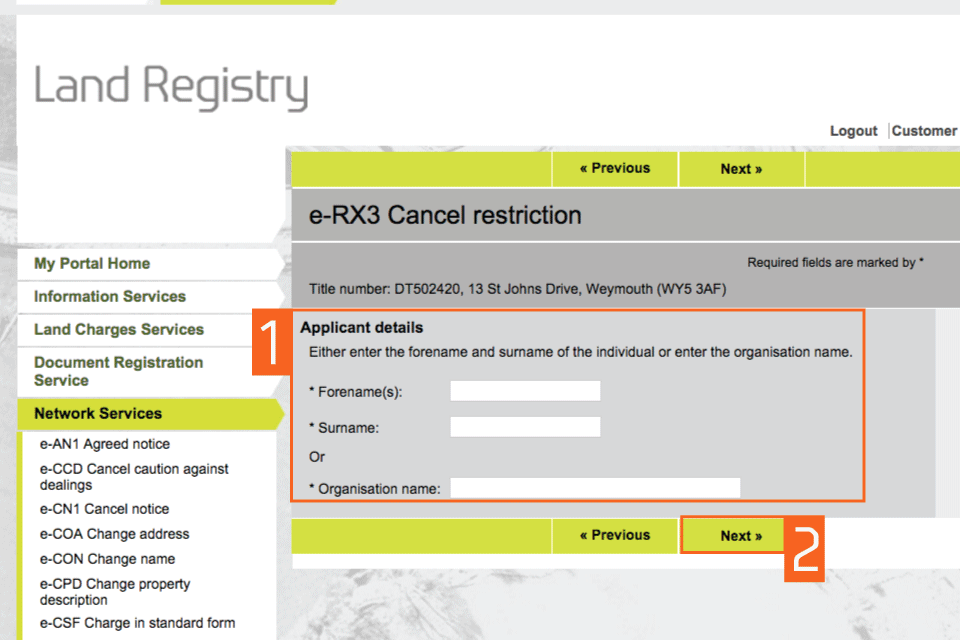Go to My Portal Home

[x=92, y=264]
